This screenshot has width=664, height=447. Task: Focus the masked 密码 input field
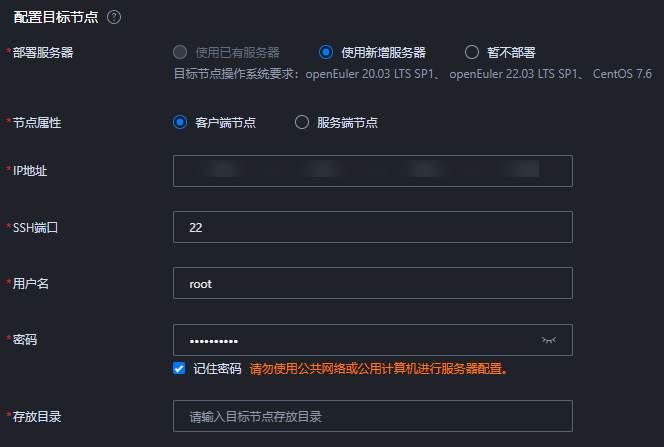[373, 340]
